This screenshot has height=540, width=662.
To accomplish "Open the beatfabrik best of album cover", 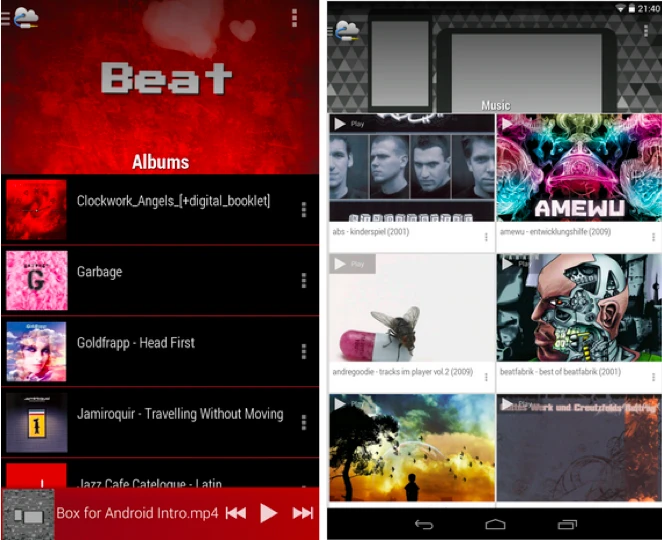I will coord(578,308).
